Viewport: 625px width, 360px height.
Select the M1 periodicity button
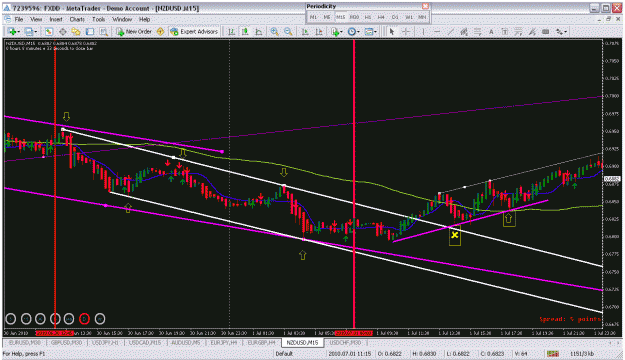click(x=313, y=17)
